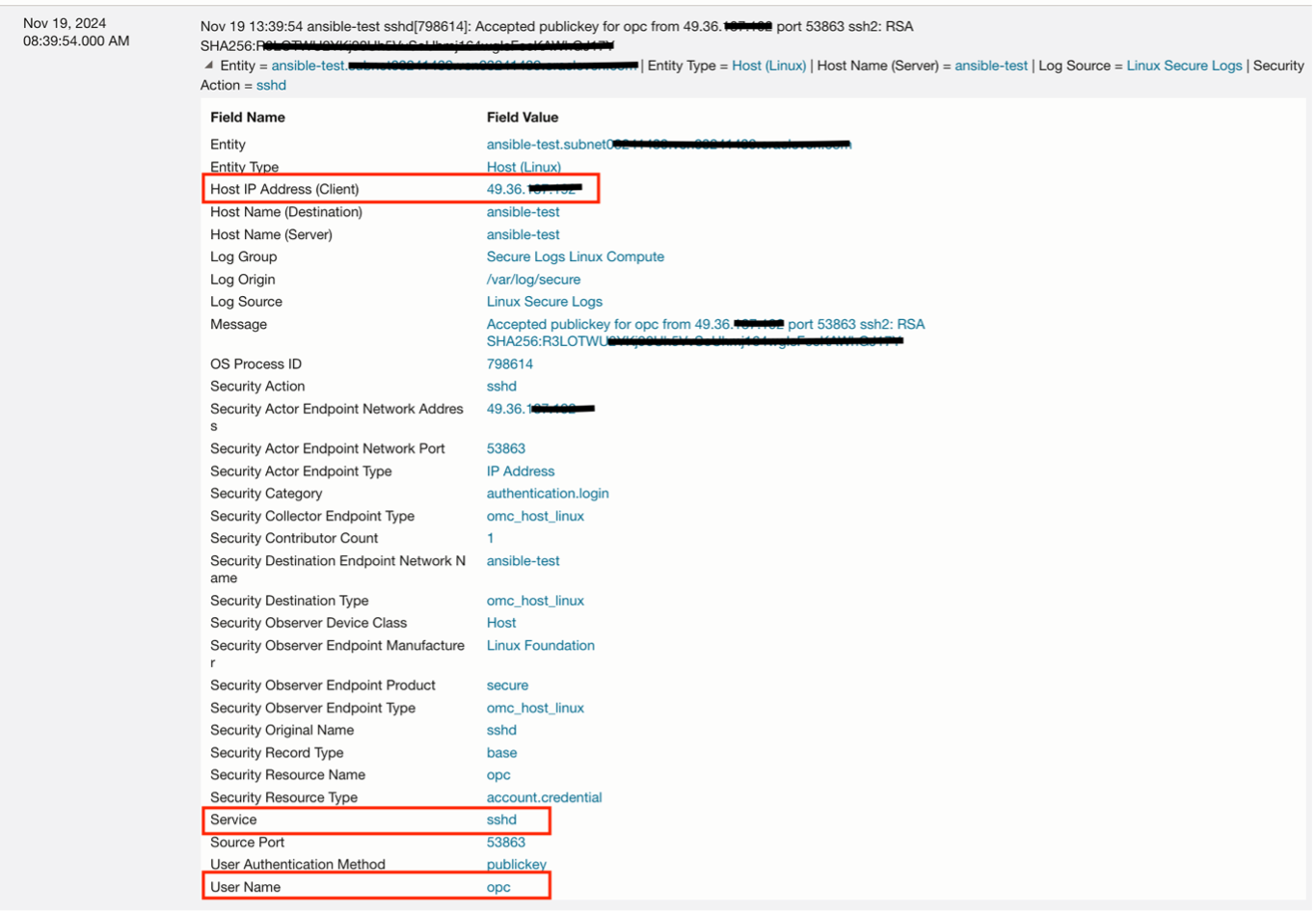Click the Log Group field name
This screenshot has width=1316, height=913.
(243, 256)
